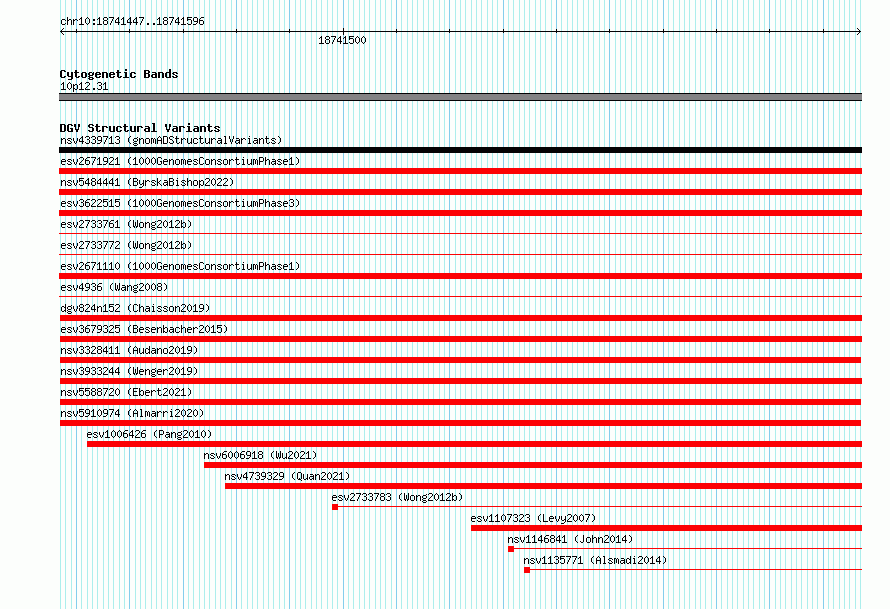
Task: Click the 18741500 ruler tick label
Action: 342,40
